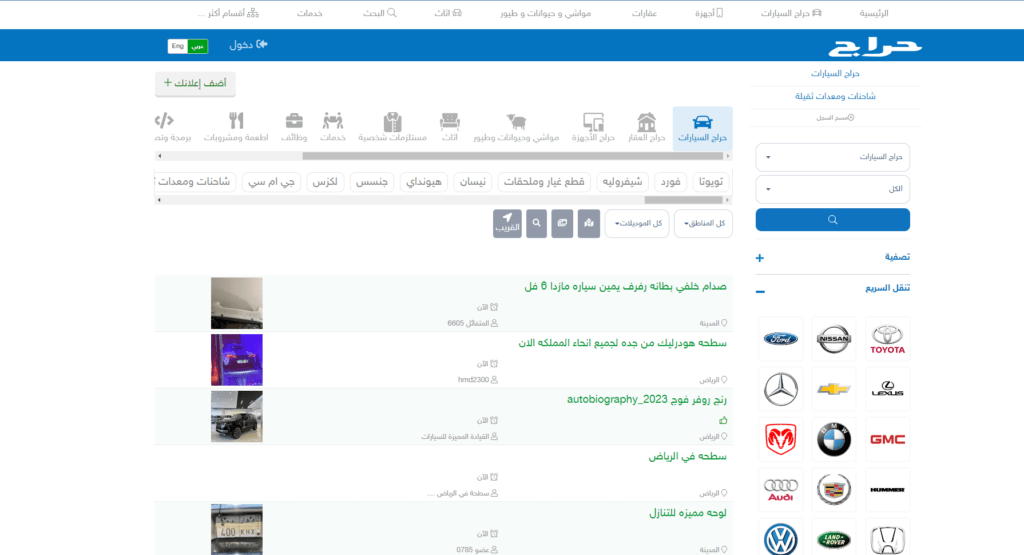This screenshot has width=1024, height=555.
Task: Collapse the تنقل السريع section minus sign
Action: (x=760, y=291)
